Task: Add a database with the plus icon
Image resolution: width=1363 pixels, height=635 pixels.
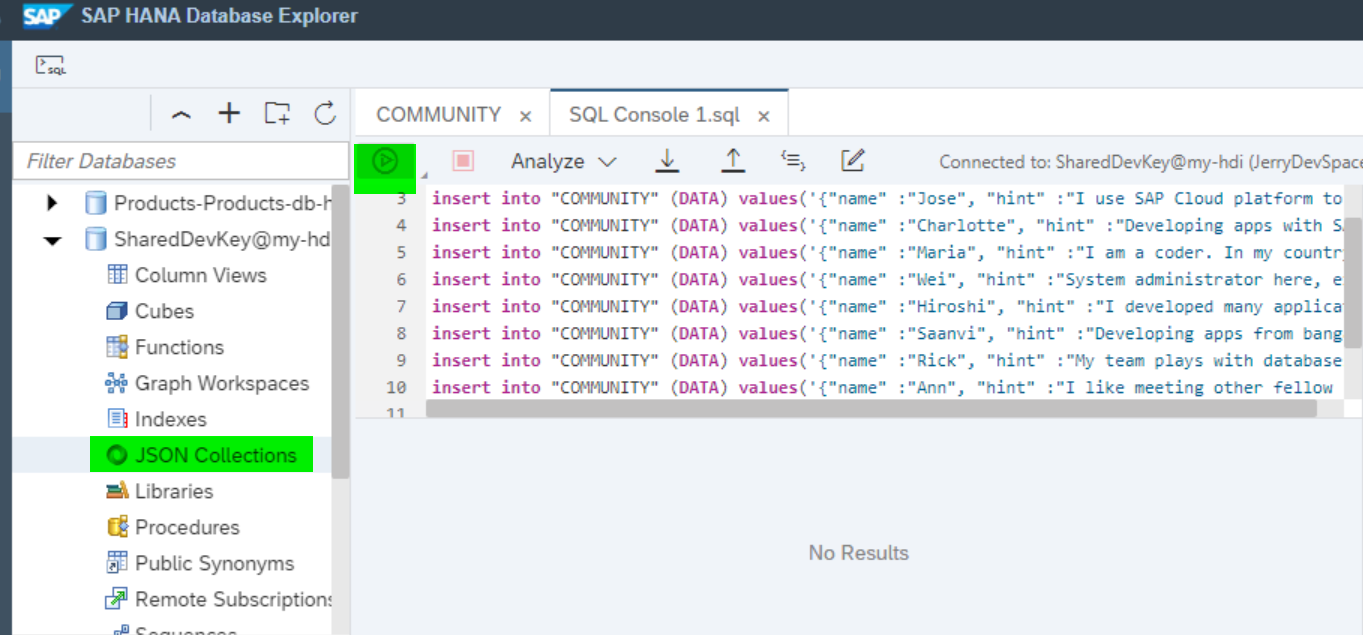Action: pyautogui.click(x=229, y=113)
